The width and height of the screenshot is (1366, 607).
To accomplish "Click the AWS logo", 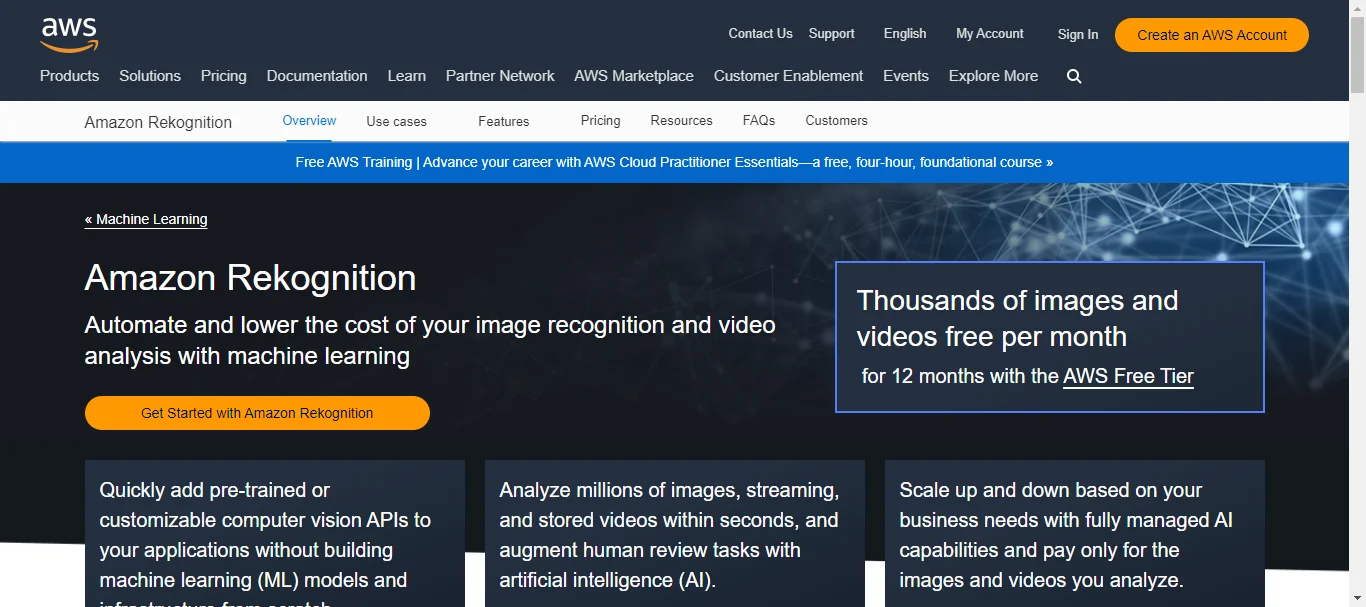I will pos(69,35).
